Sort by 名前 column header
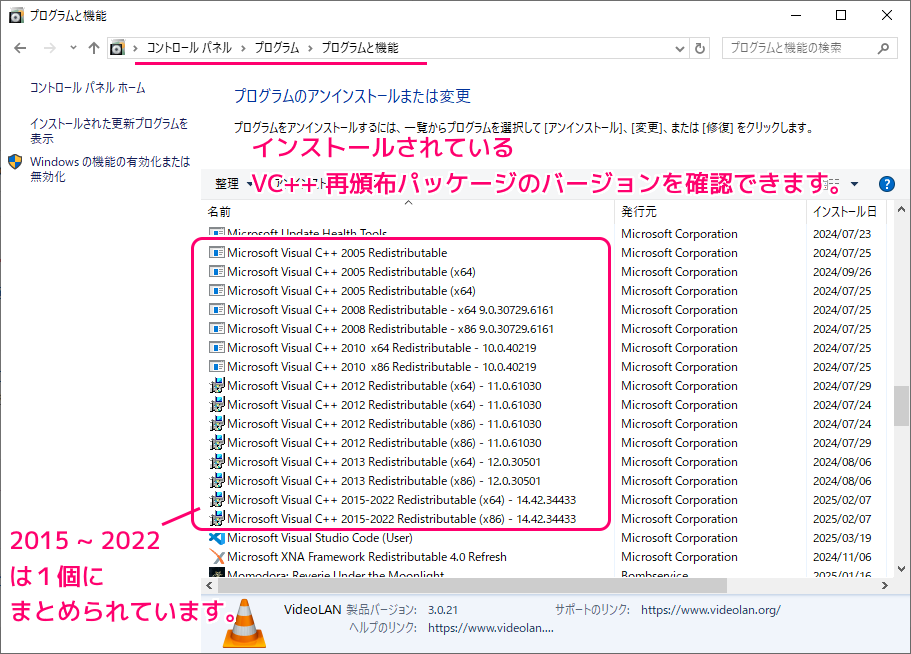911x654 pixels. pyautogui.click(x=219, y=212)
